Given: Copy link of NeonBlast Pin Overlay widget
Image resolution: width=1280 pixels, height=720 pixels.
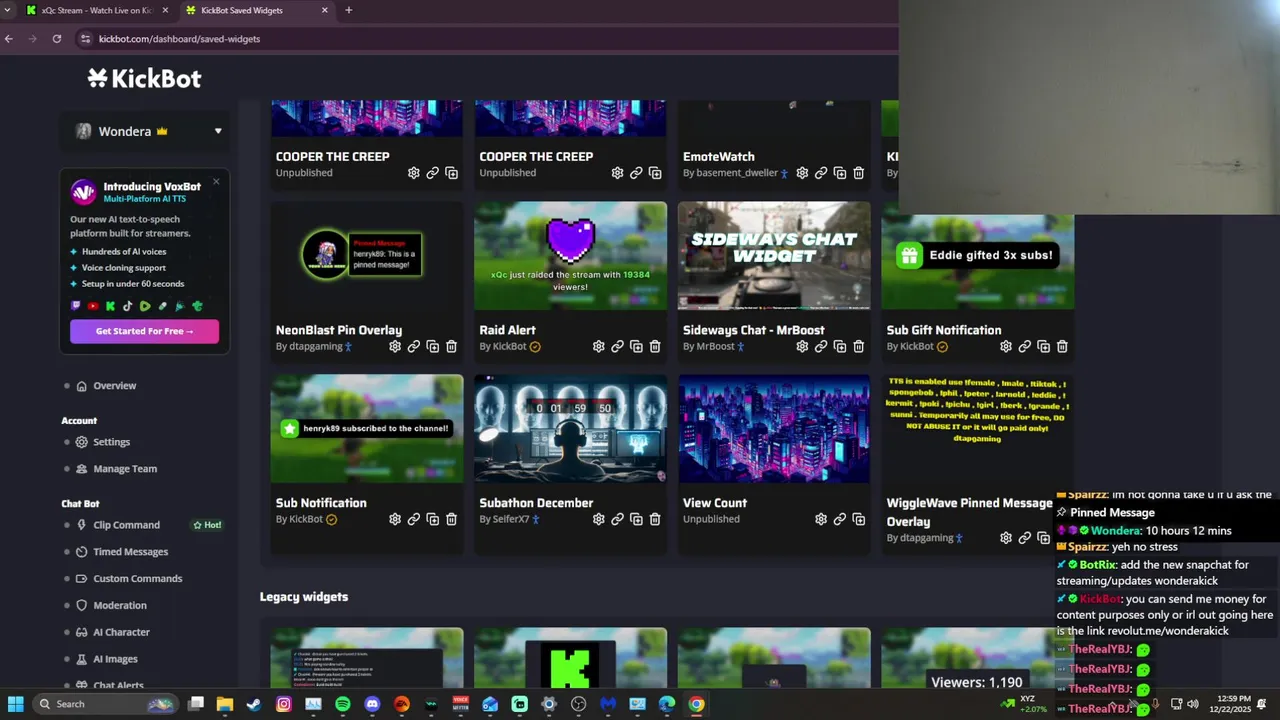Looking at the screenshot, I should (414, 346).
